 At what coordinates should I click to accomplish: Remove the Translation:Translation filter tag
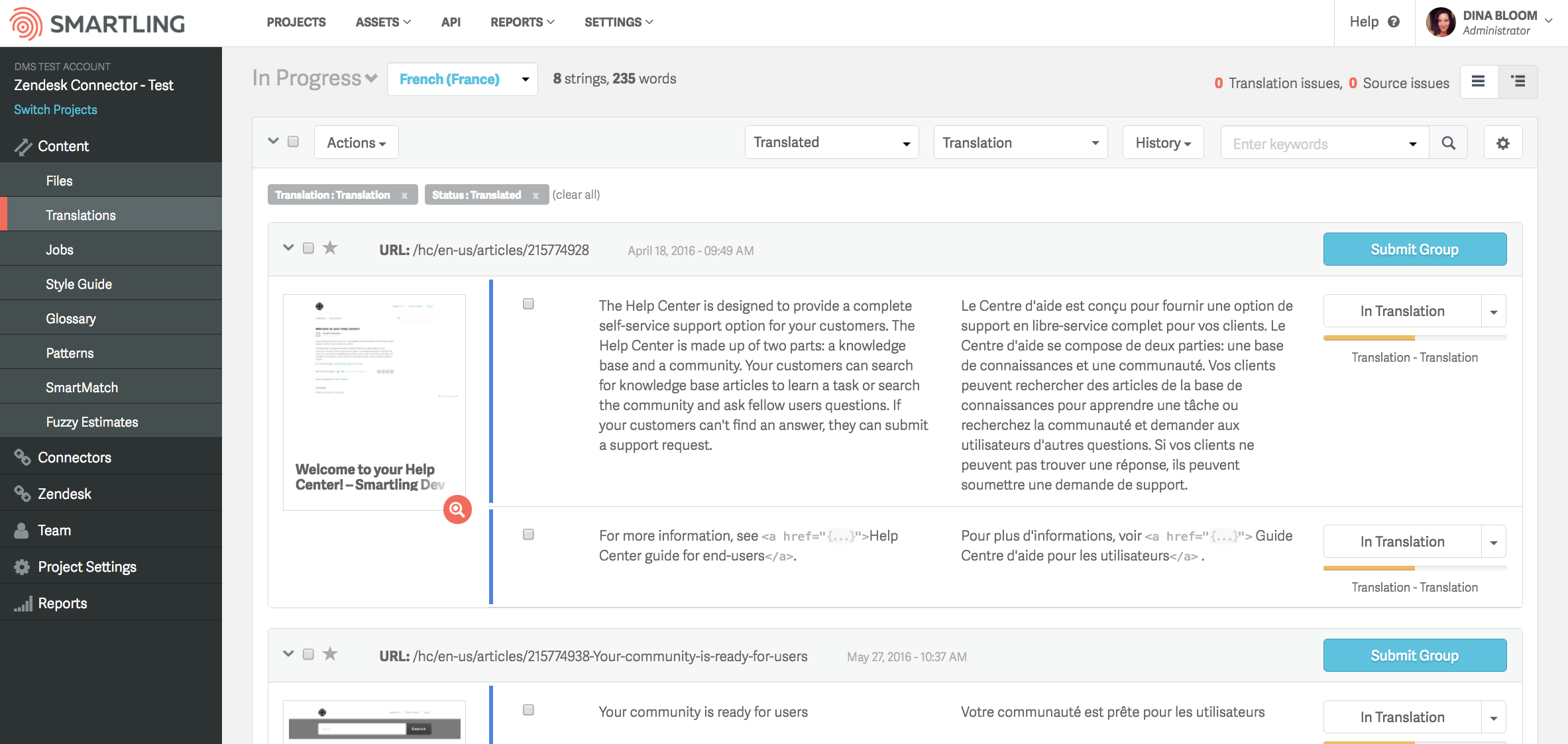(x=404, y=195)
